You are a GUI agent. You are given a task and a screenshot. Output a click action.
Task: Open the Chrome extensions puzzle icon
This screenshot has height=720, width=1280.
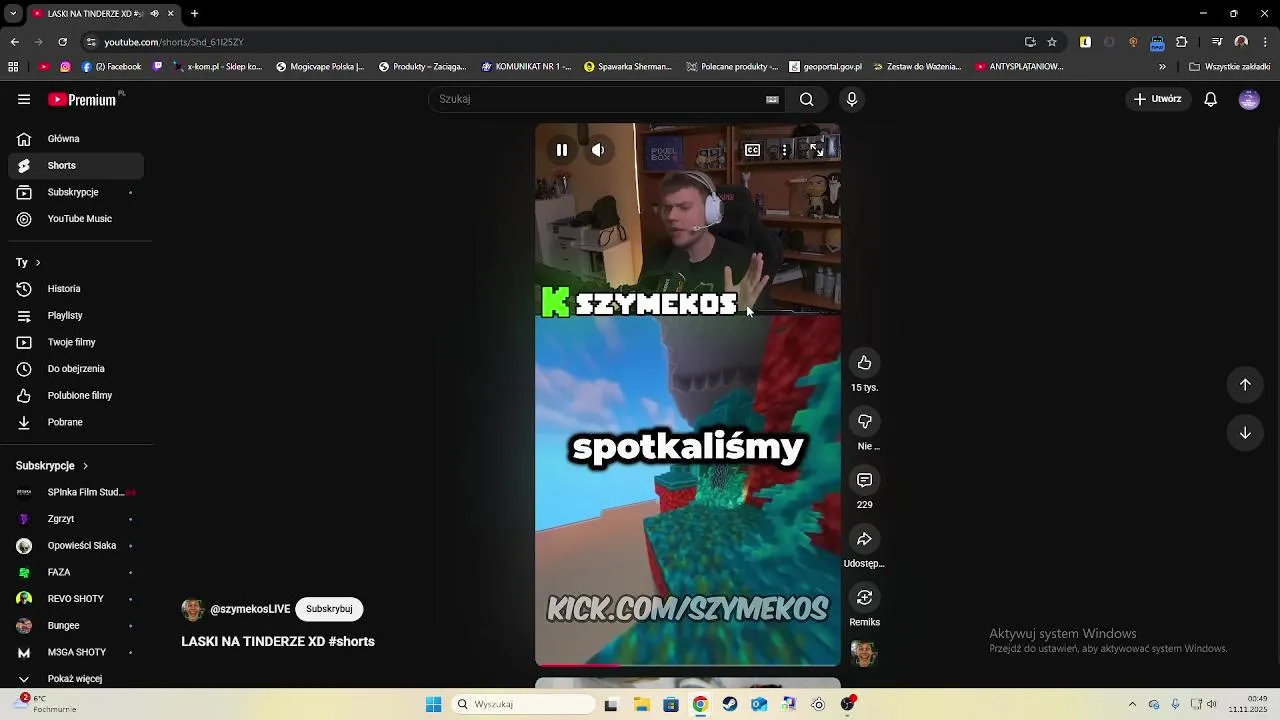coord(1182,42)
